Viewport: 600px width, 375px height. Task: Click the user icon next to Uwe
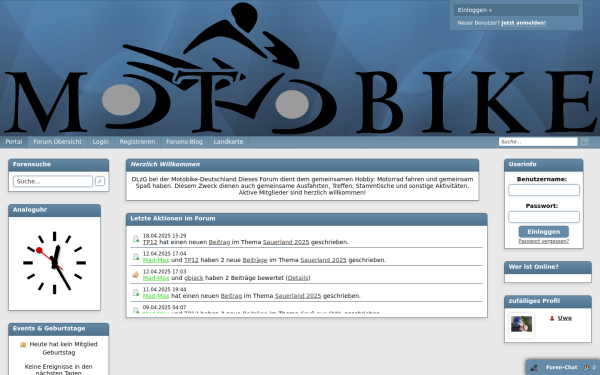pos(552,318)
